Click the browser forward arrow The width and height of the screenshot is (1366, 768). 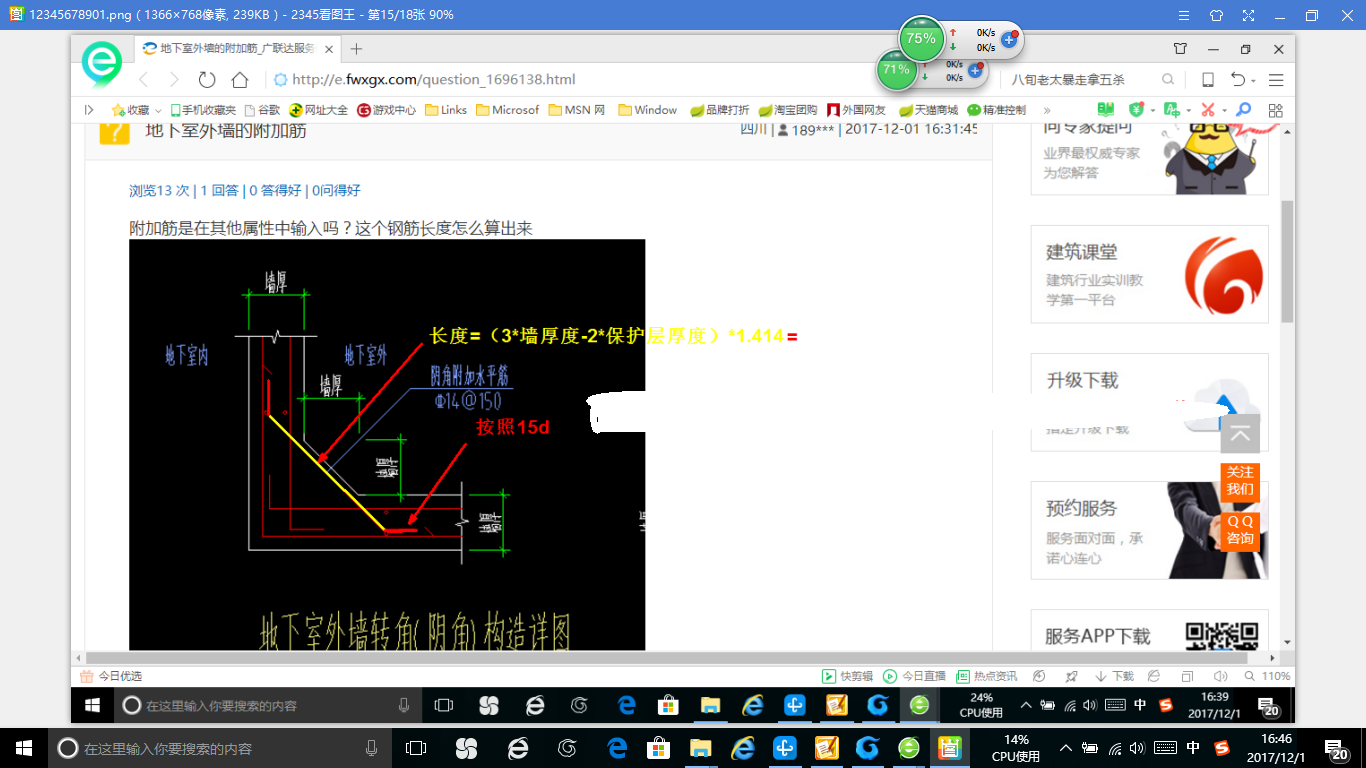click(174, 80)
